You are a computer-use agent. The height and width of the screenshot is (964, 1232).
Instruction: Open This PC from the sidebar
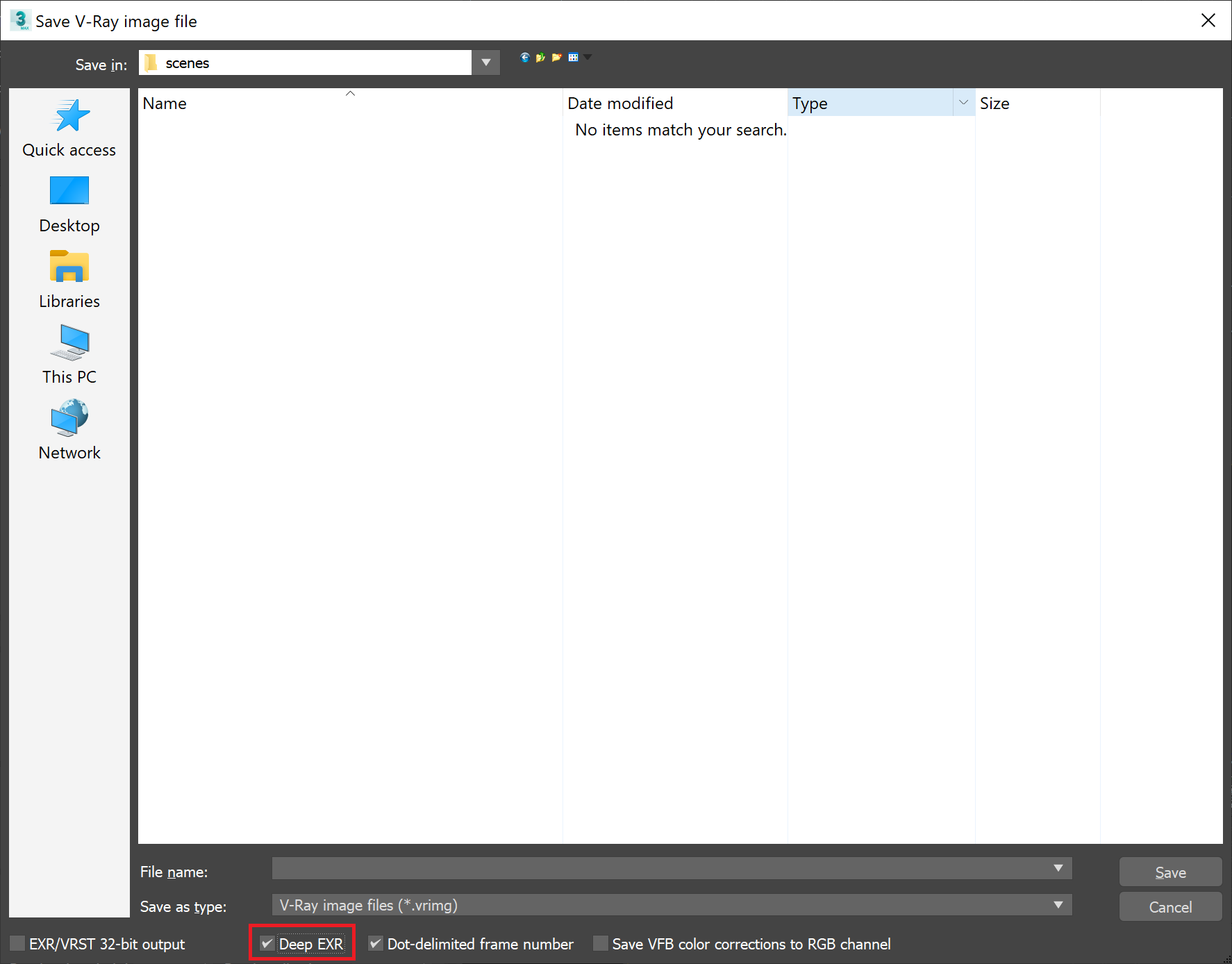[x=69, y=356]
